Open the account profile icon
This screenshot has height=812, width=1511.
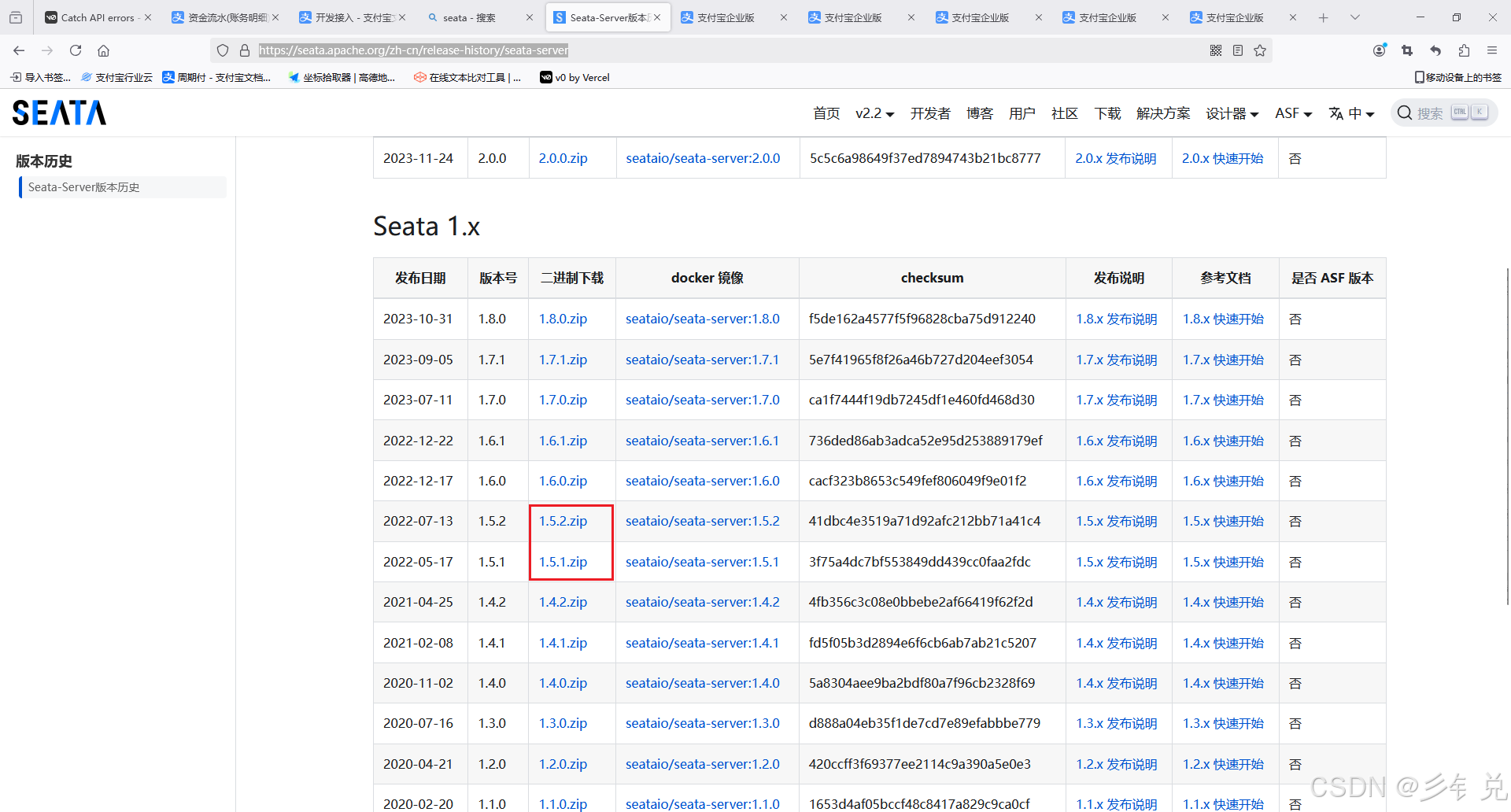1379,50
